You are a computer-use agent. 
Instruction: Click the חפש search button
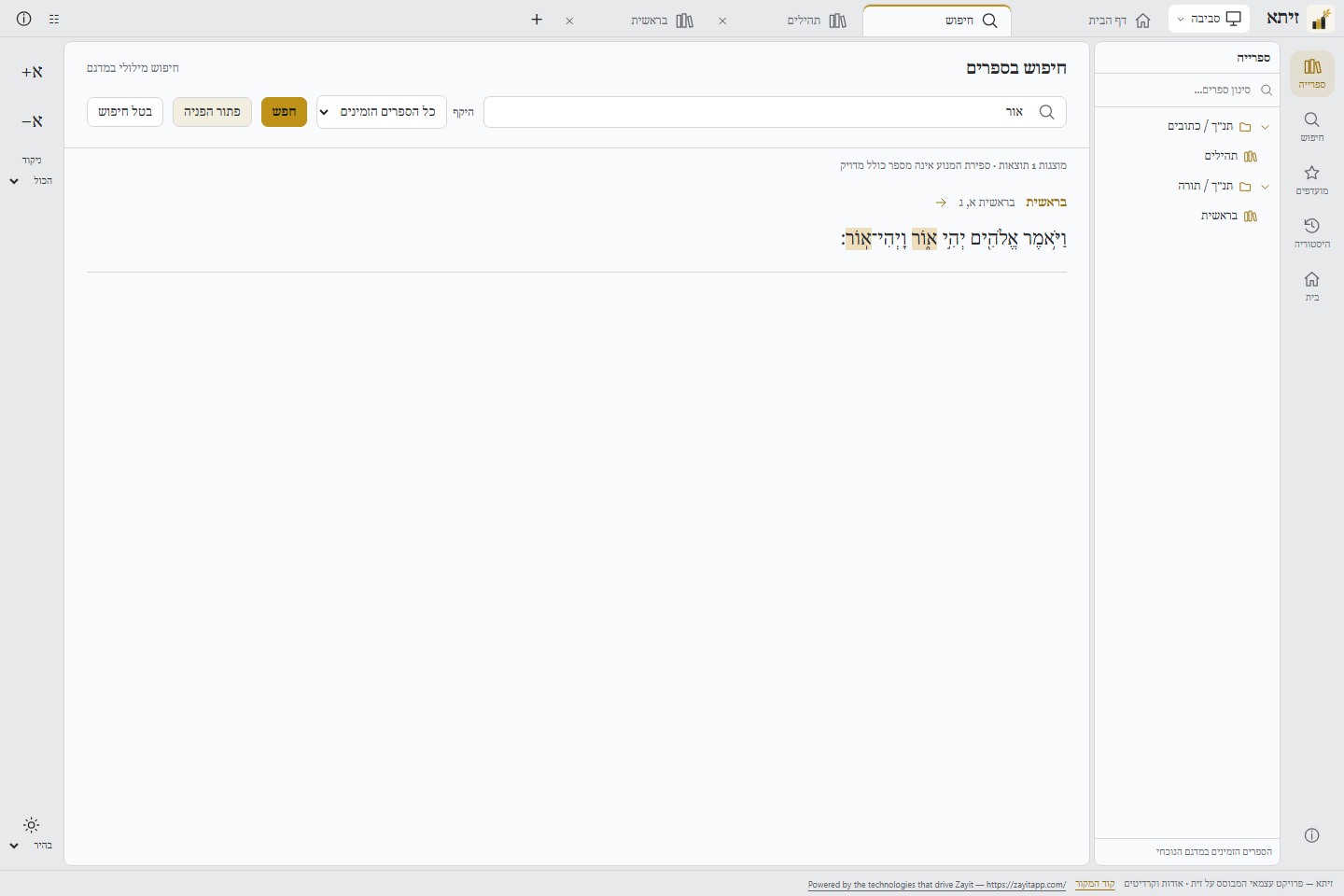tap(284, 112)
